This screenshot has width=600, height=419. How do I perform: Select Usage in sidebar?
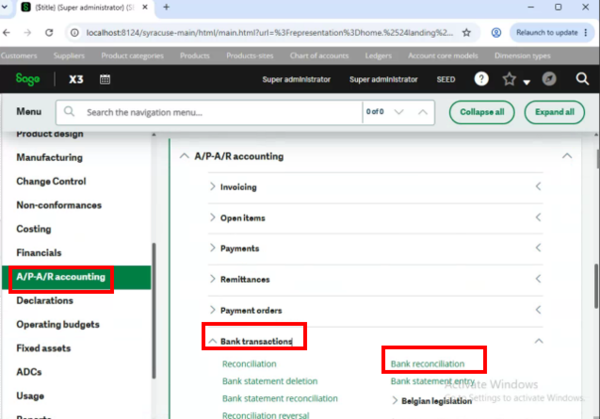coord(30,396)
